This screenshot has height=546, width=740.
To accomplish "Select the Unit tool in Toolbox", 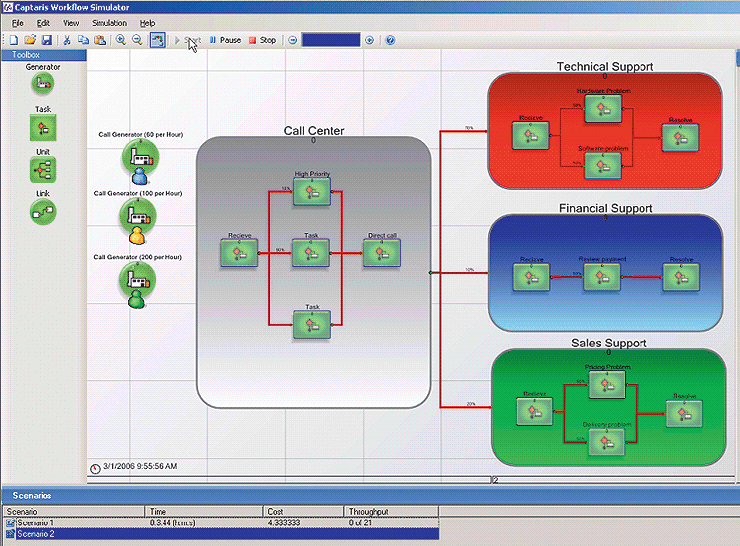I will [x=43, y=169].
